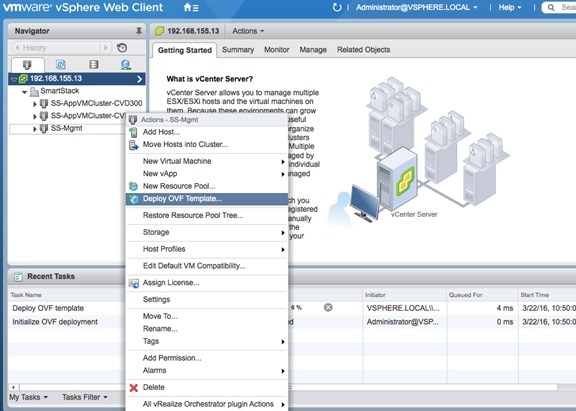Choose Move To menu entry

[x=207, y=316]
